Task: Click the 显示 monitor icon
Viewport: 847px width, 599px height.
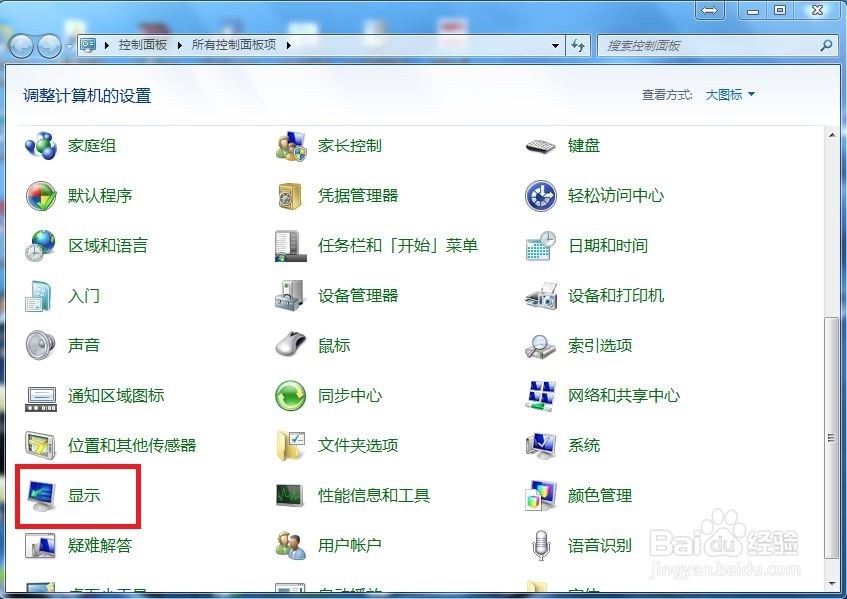Action: coord(42,495)
